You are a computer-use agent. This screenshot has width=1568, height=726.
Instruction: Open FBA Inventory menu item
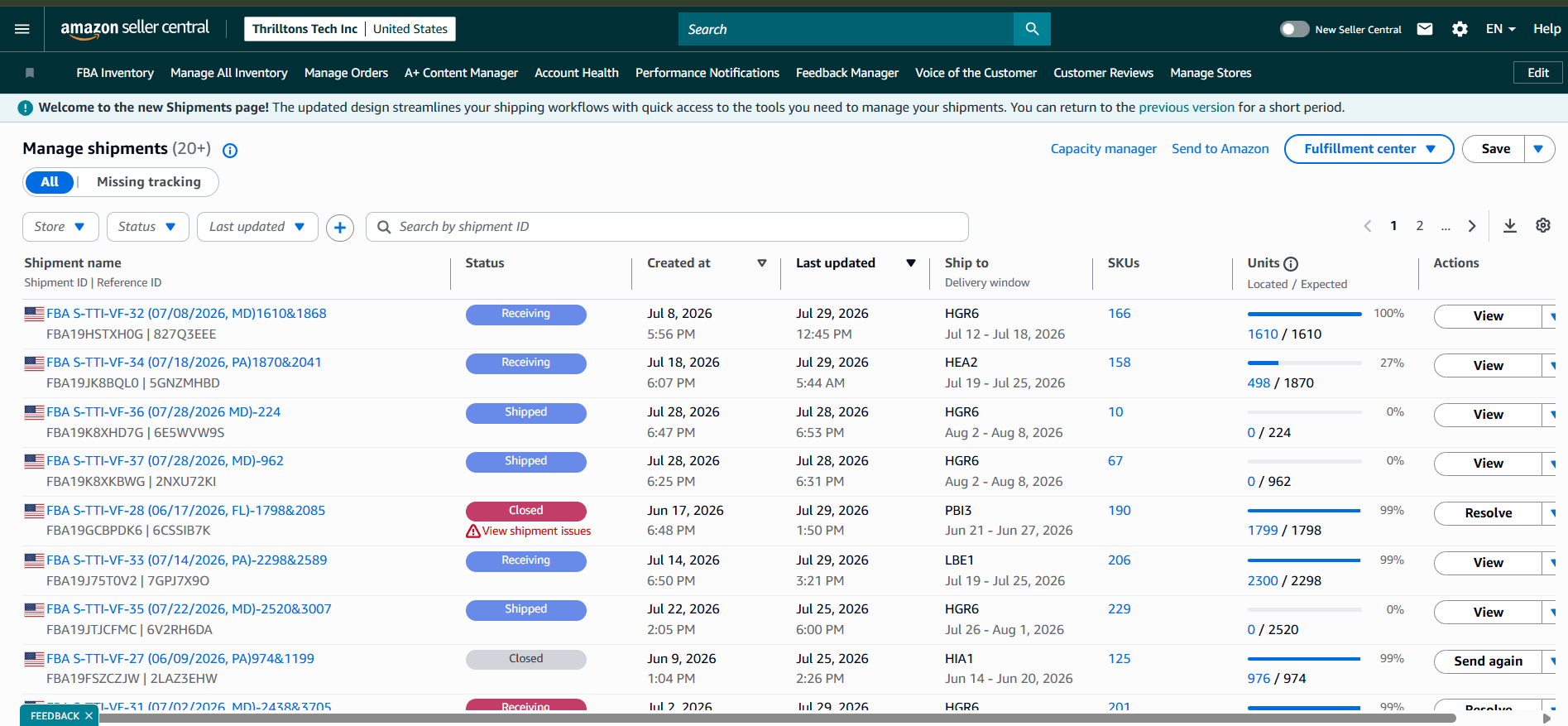point(115,73)
